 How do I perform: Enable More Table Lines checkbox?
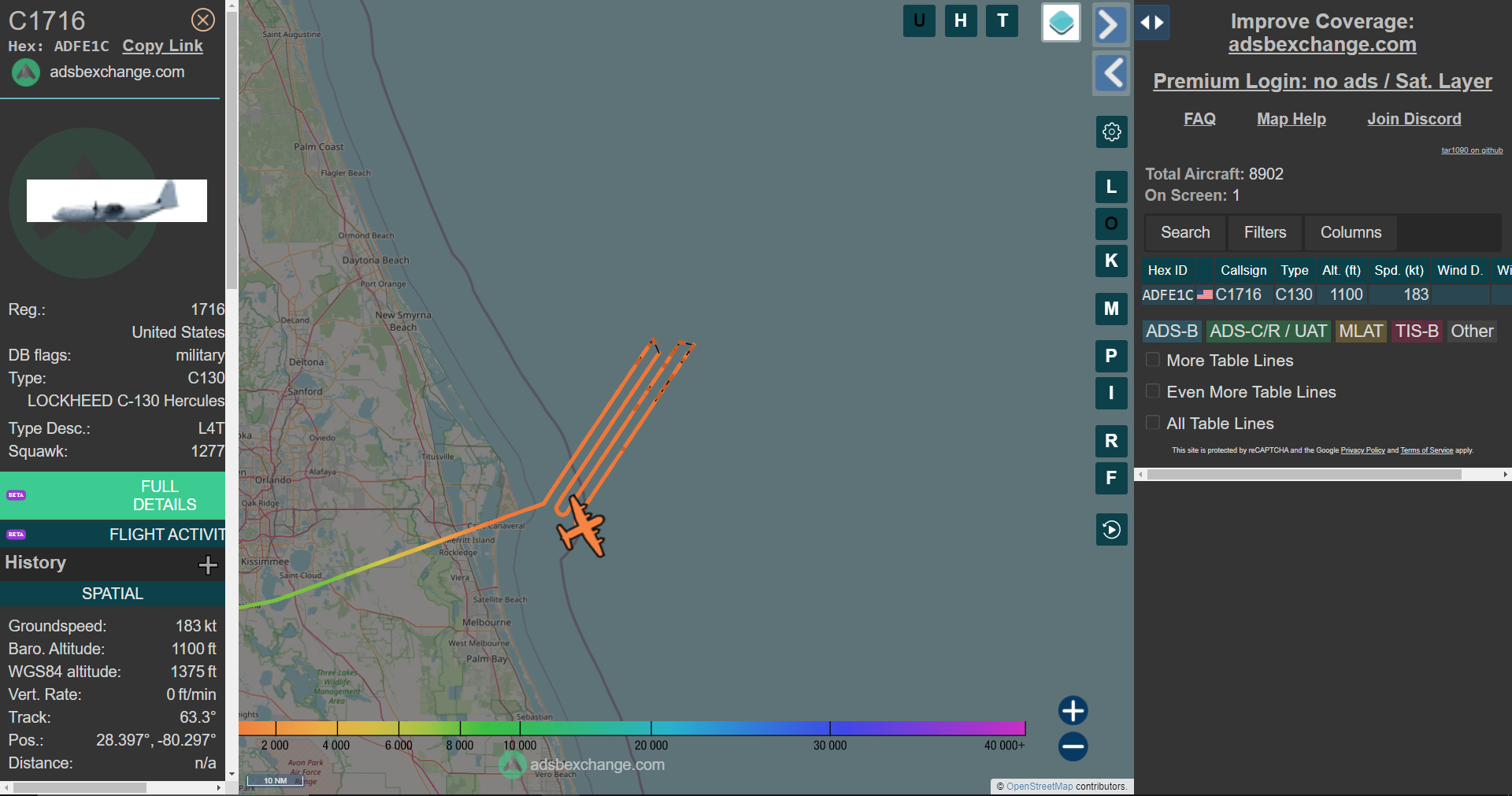point(1153,360)
